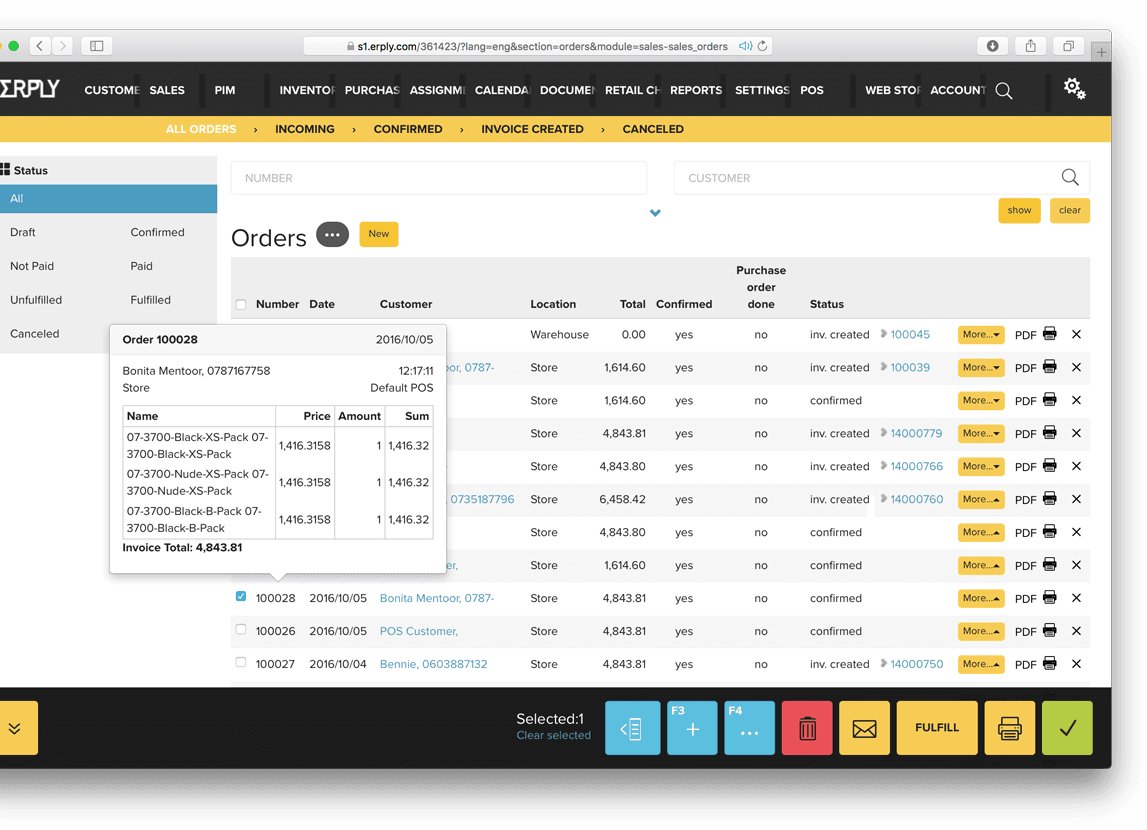Create a New order
1147x830 pixels.
click(x=379, y=234)
